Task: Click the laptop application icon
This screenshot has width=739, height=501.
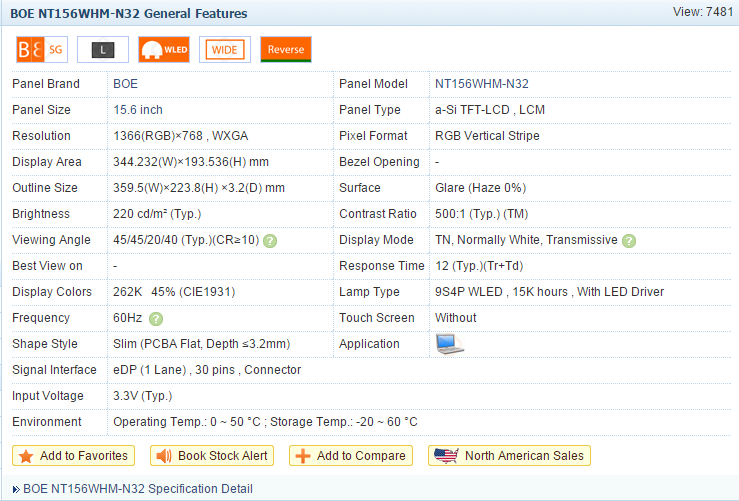Action: (449, 344)
